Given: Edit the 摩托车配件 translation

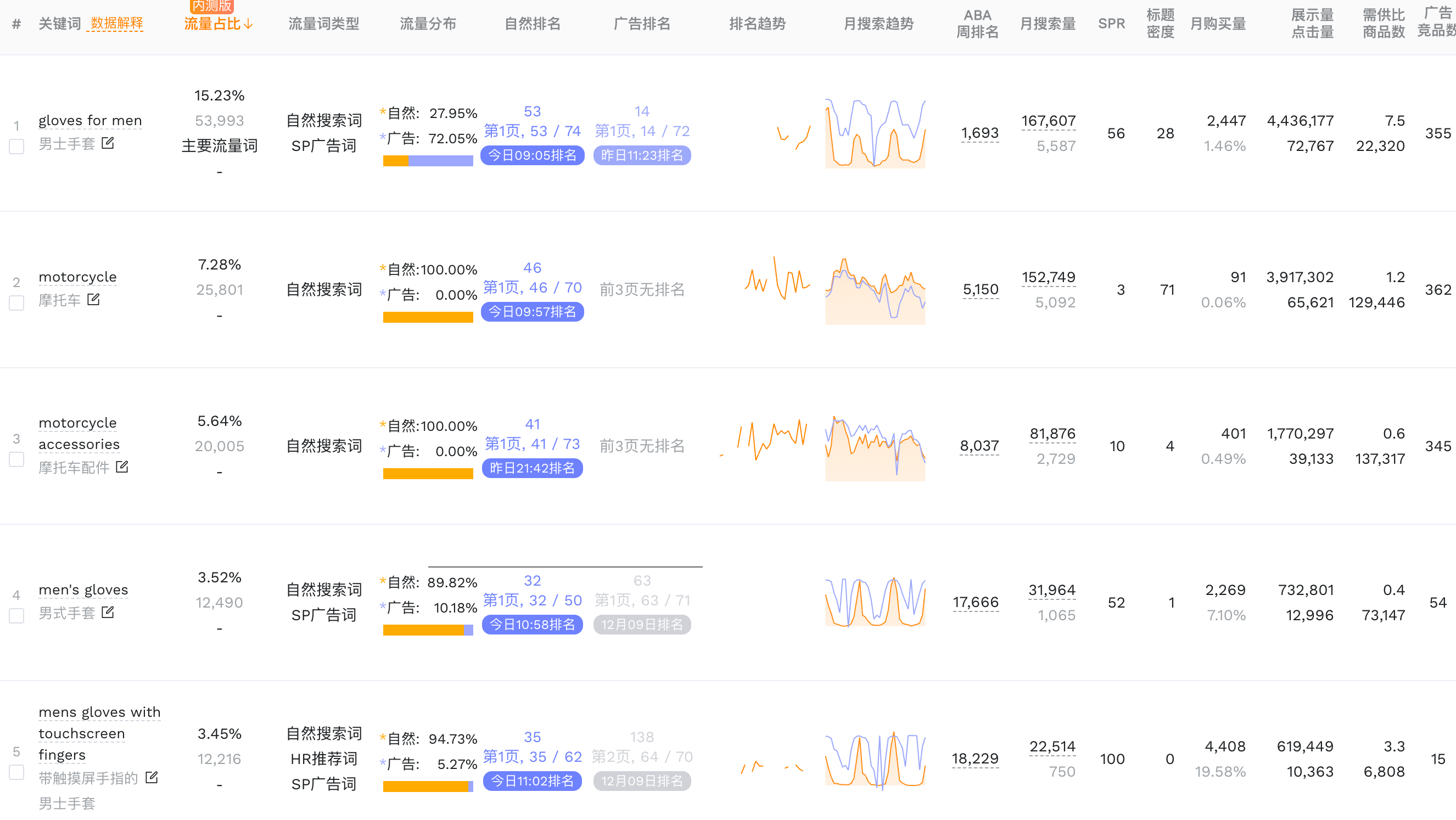Looking at the screenshot, I should point(122,467).
